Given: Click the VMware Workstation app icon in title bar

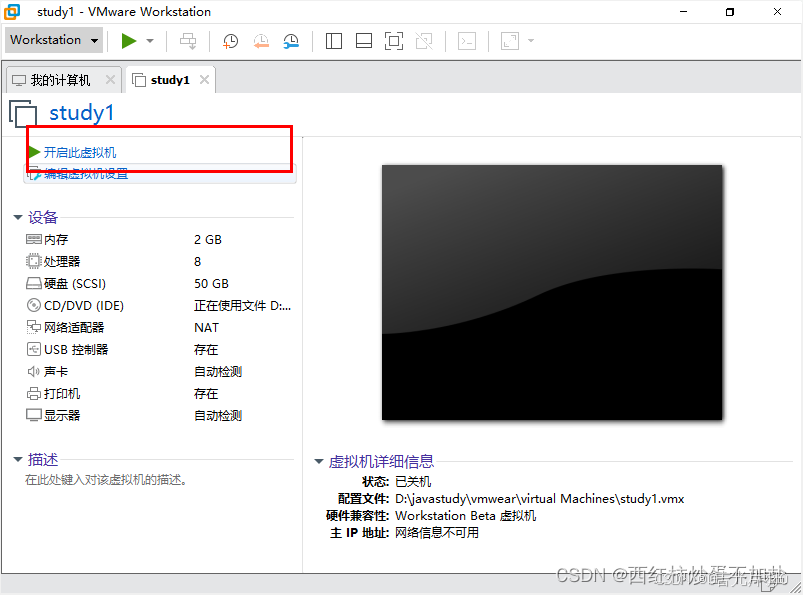Looking at the screenshot, I should point(12,11).
